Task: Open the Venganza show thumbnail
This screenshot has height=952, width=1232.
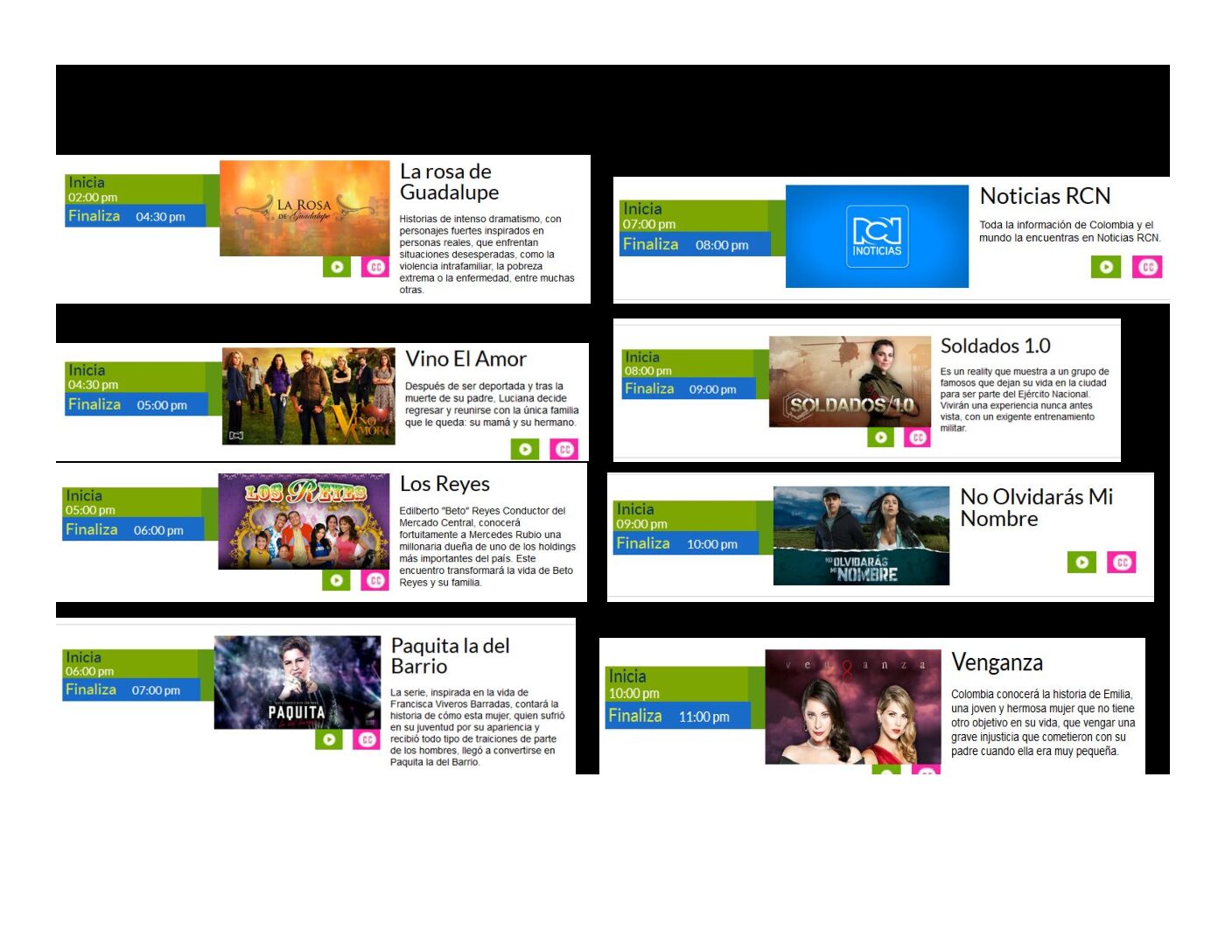Action: (x=854, y=707)
